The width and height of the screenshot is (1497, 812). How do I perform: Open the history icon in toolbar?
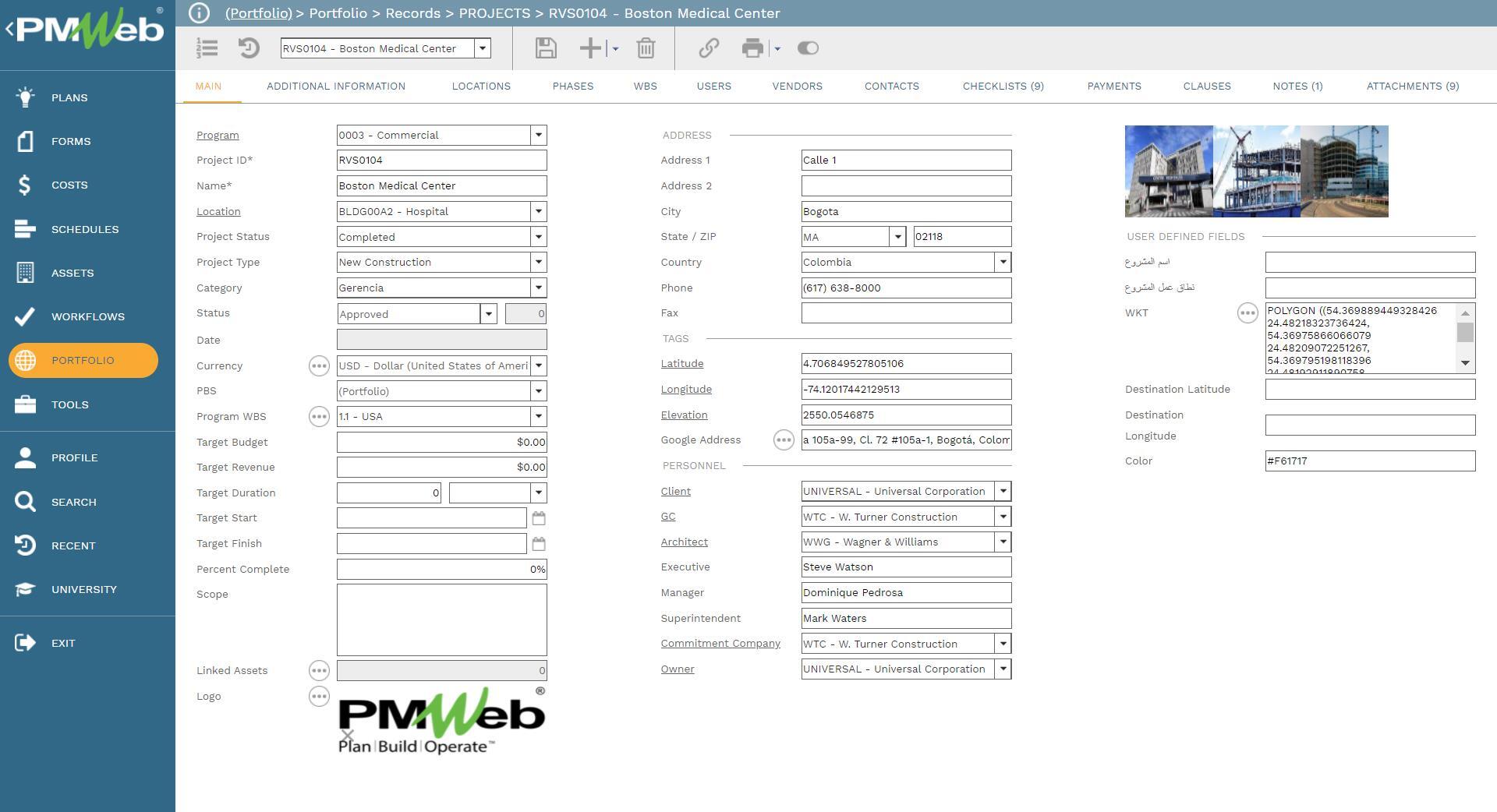[249, 48]
